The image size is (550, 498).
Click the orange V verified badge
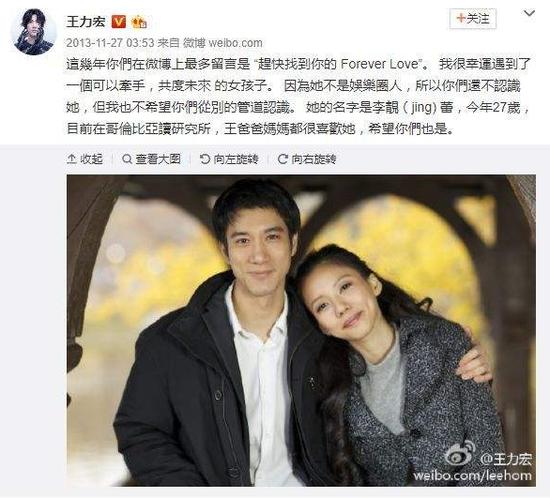click(119, 22)
